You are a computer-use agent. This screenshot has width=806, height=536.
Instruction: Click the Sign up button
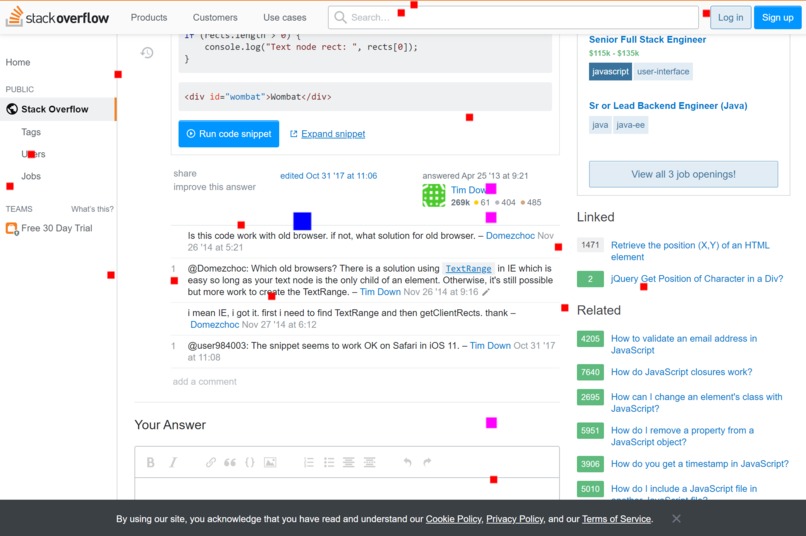point(777,17)
